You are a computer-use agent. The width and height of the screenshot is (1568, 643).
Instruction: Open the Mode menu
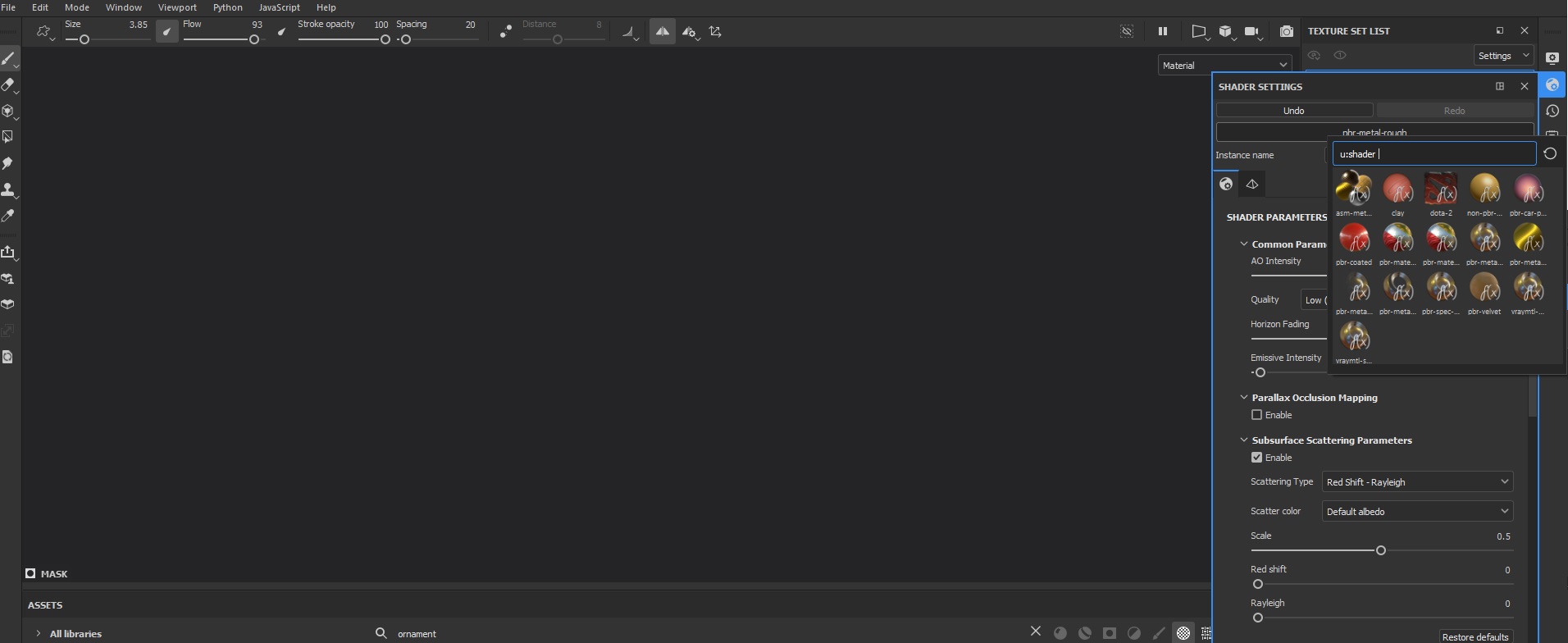point(76,7)
